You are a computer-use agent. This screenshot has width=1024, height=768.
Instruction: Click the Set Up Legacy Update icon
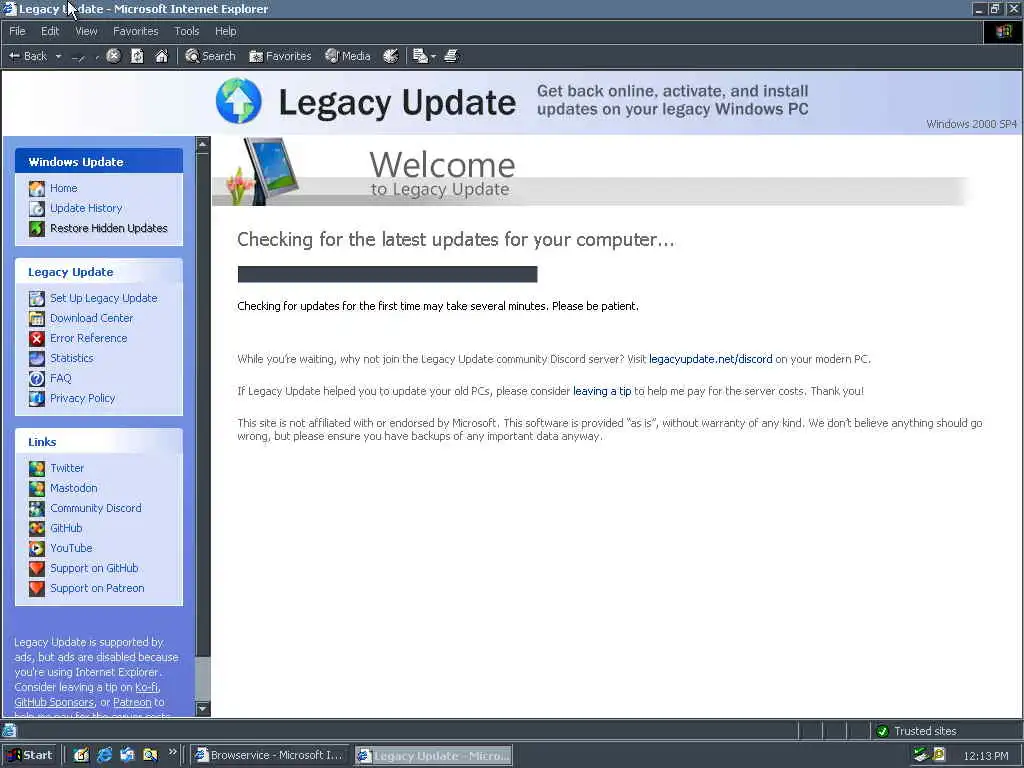click(37, 298)
